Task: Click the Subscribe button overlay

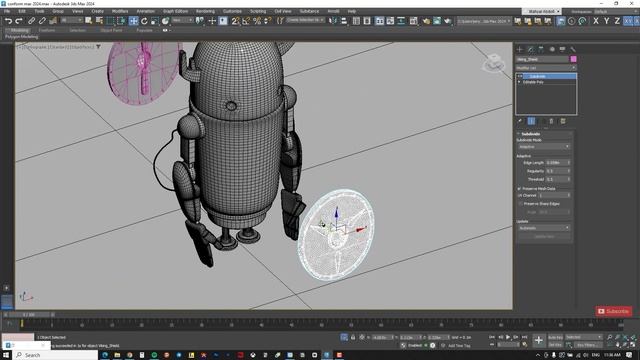Action: click(x=613, y=311)
